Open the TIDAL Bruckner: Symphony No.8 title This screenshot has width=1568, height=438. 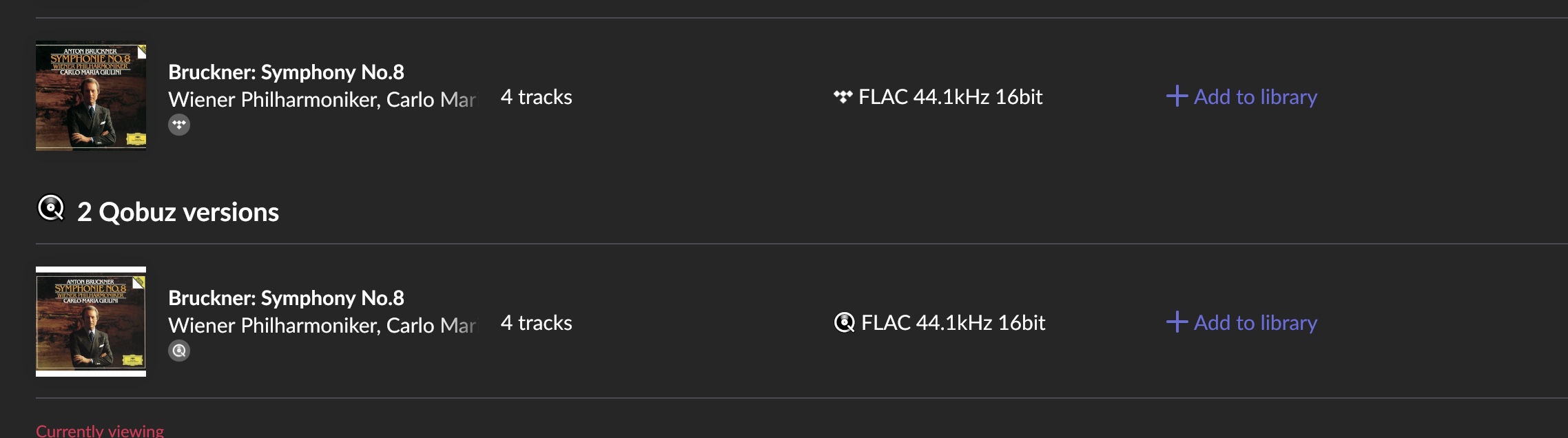[x=286, y=72]
